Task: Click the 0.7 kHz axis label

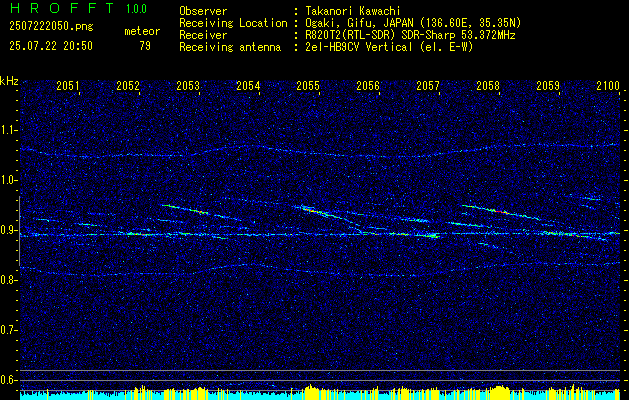Action: (x=8, y=330)
